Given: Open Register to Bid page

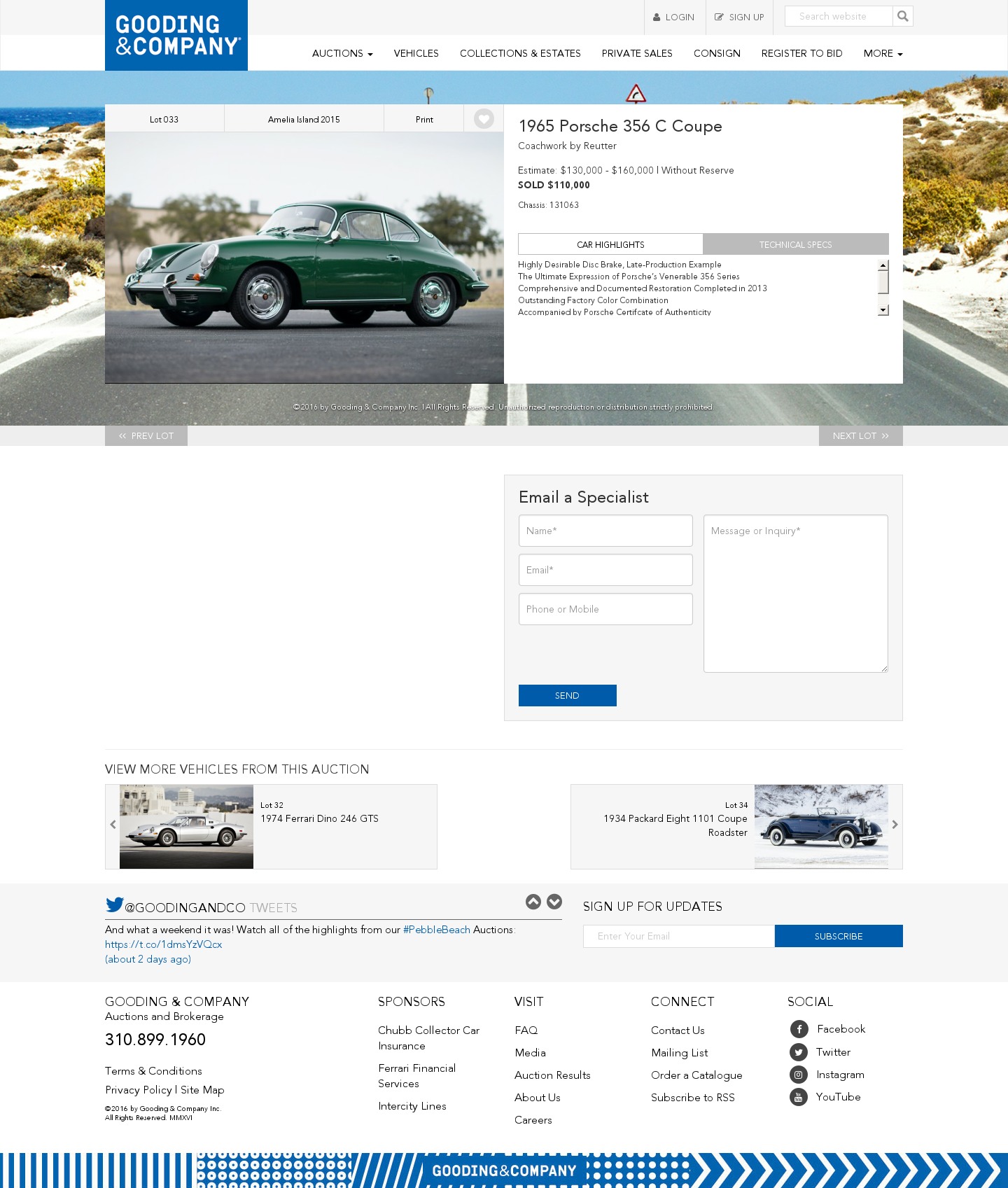Looking at the screenshot, I should coord(801,53).
